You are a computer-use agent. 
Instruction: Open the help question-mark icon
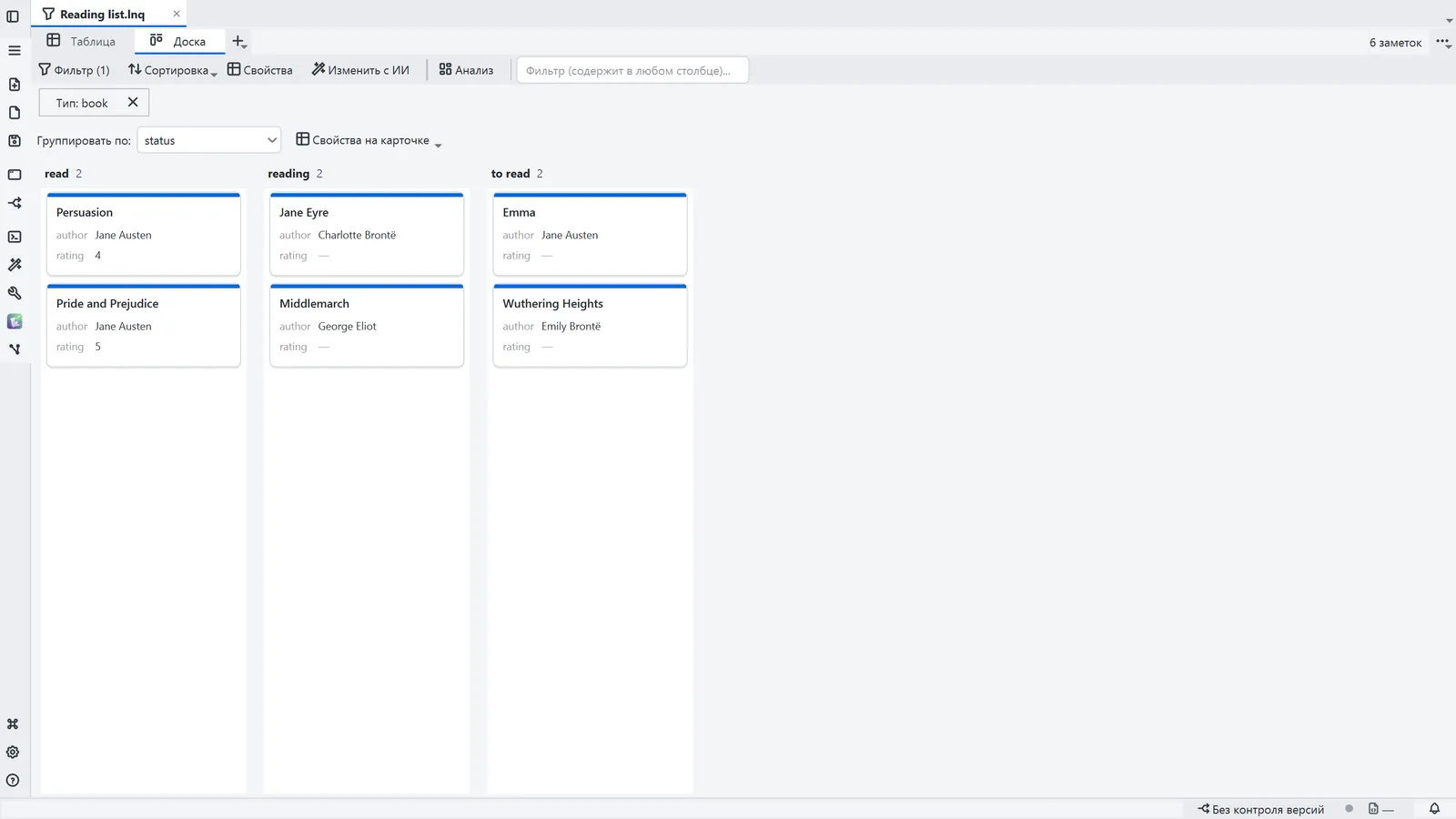[13, 781]
